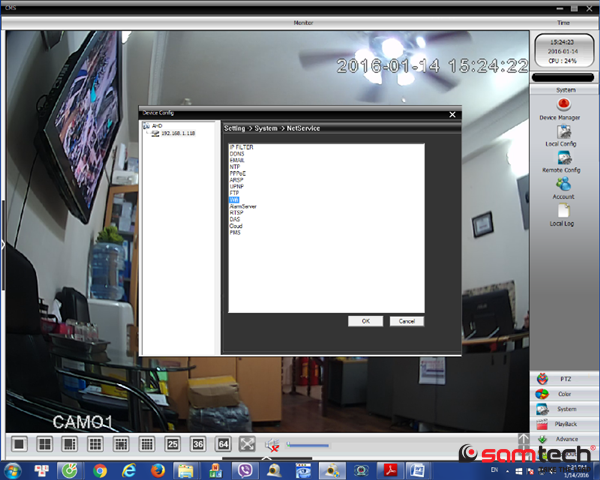The image size is (600, 480).
Task: Select the 25-channel view layout
Action: 172,443
